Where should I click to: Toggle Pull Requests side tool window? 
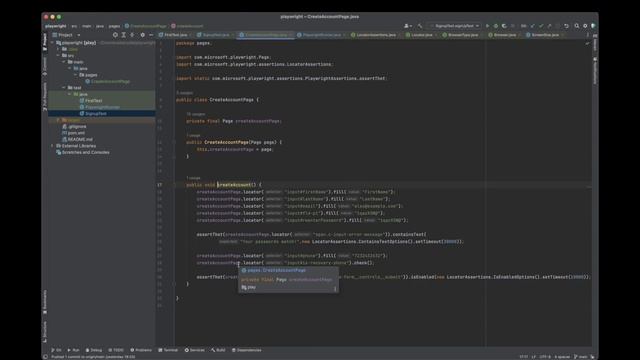click(x=44, y=96)
